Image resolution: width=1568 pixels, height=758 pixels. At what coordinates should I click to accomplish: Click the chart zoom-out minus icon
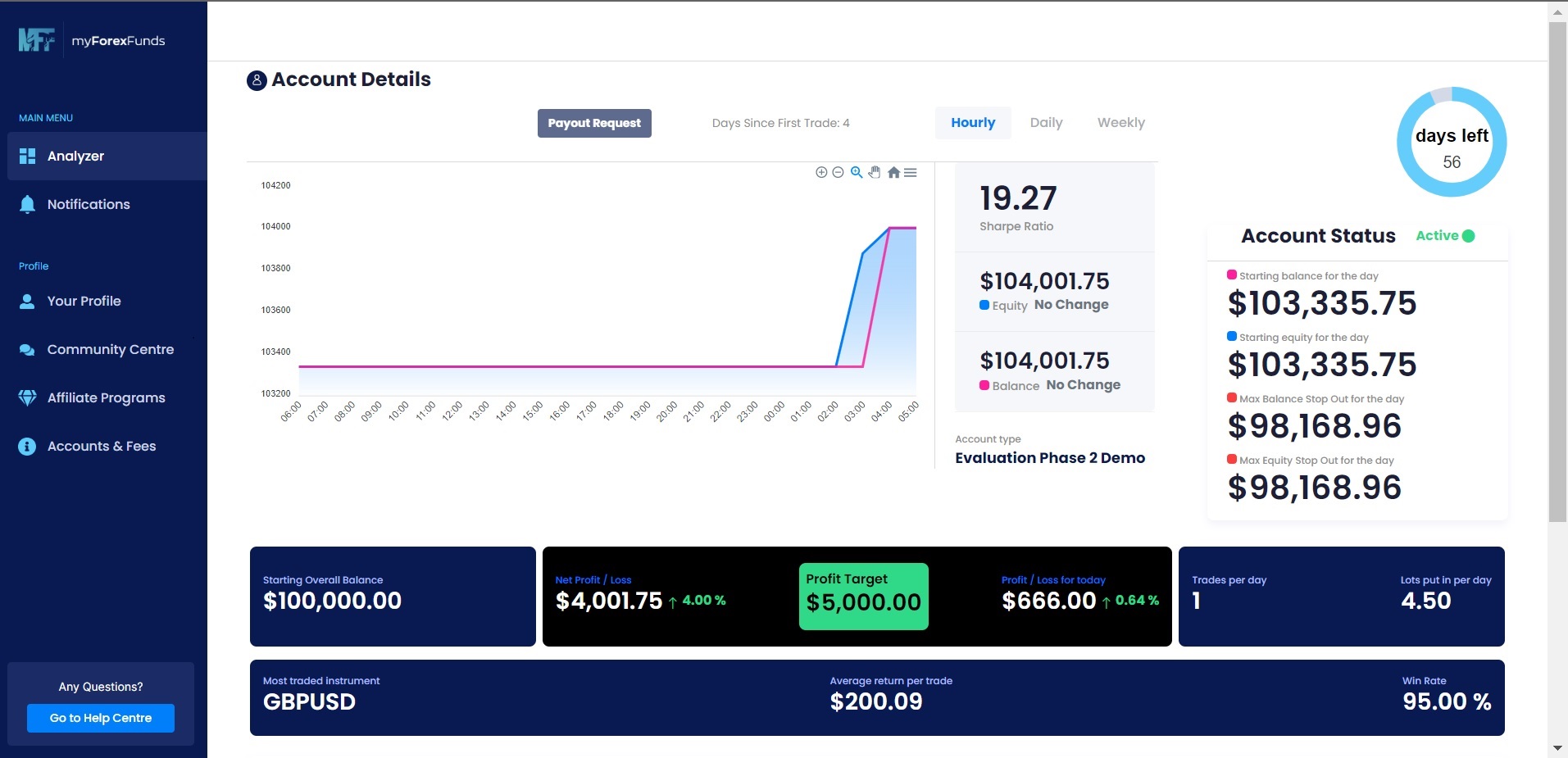[838, 172]
